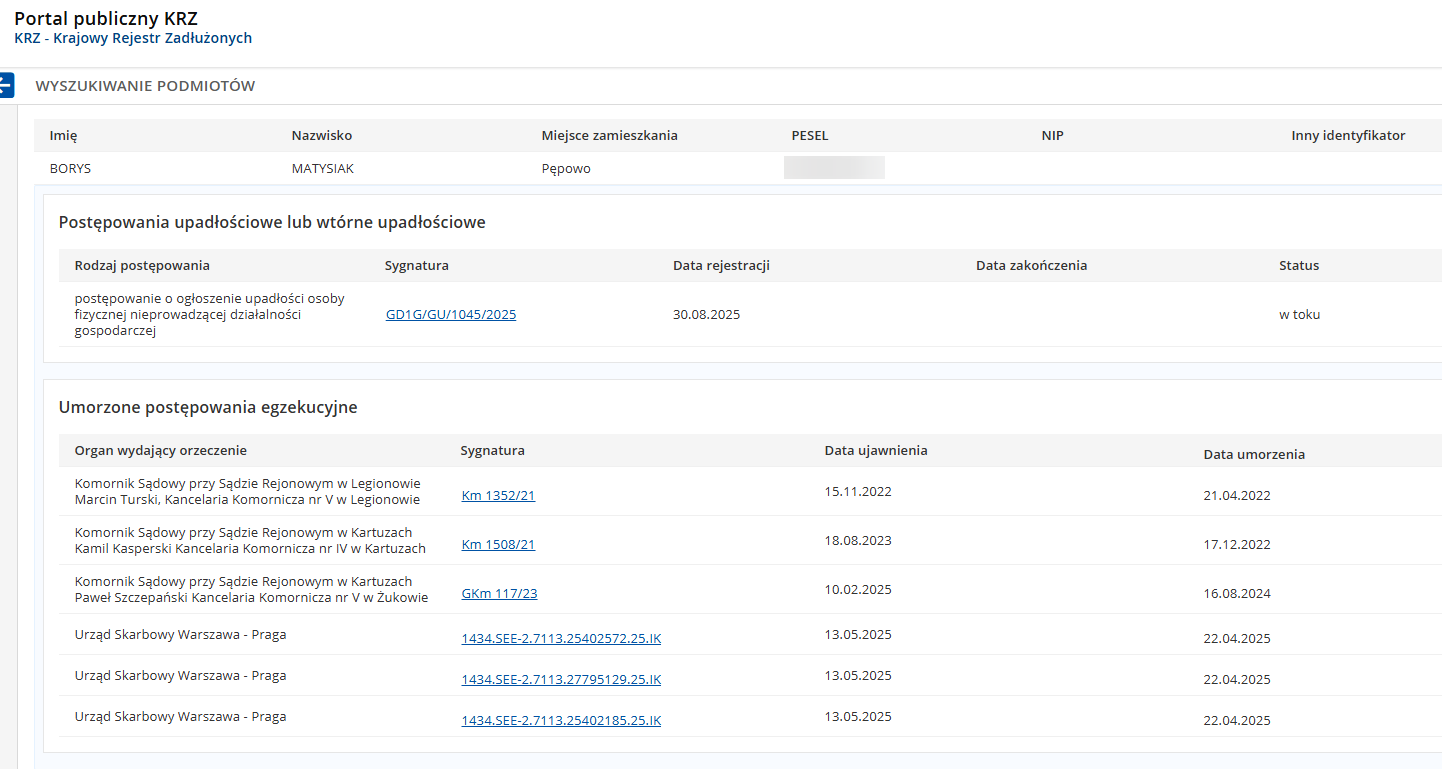
Task: Open signature link Km 1508/21
Action: [x=498, y=544]
